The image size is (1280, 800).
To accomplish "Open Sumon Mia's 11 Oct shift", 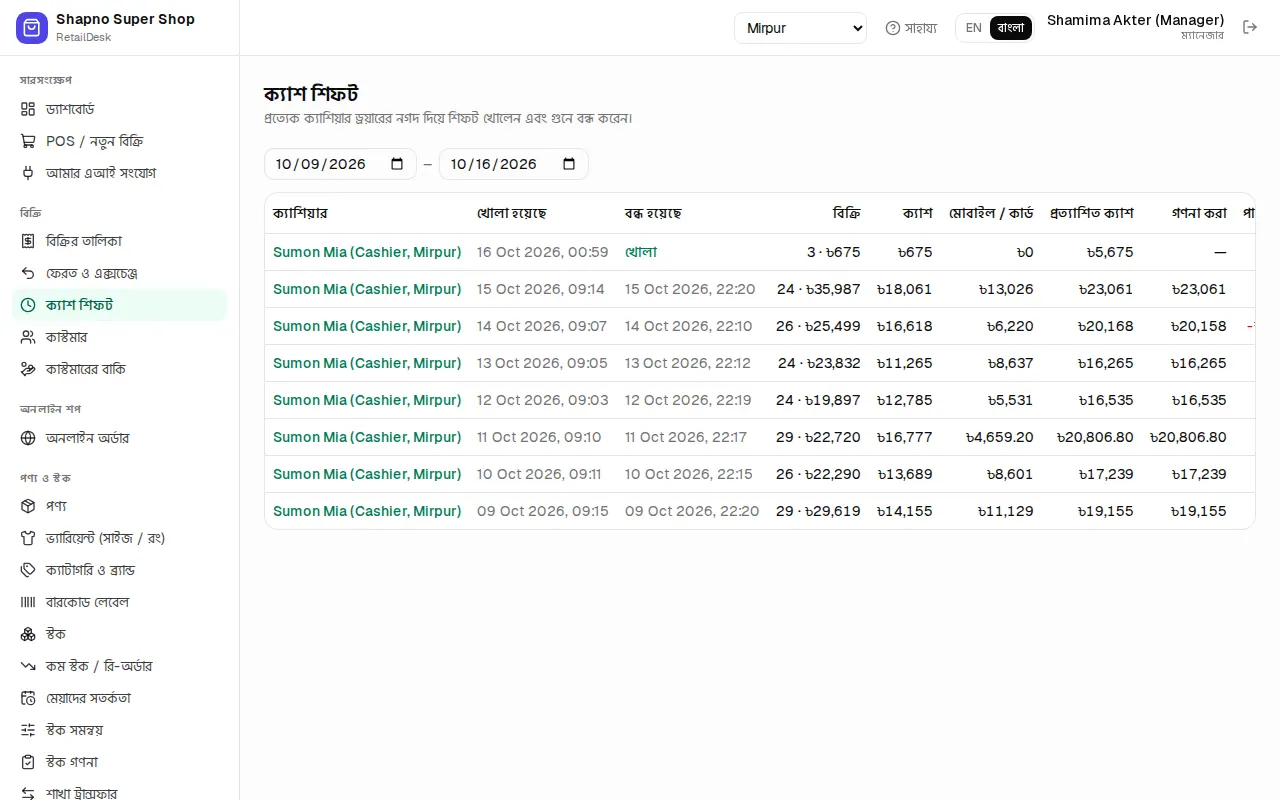I will point(367,437).
